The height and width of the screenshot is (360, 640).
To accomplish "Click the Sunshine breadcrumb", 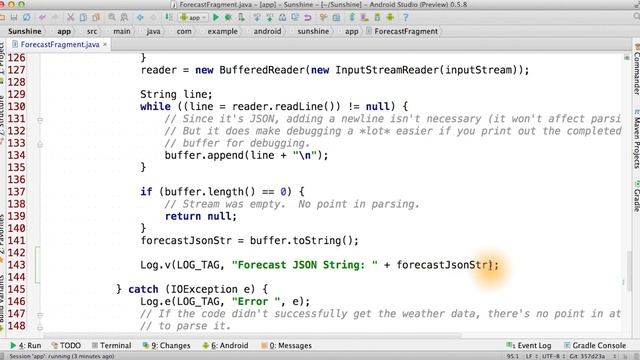I will point(24,31).
